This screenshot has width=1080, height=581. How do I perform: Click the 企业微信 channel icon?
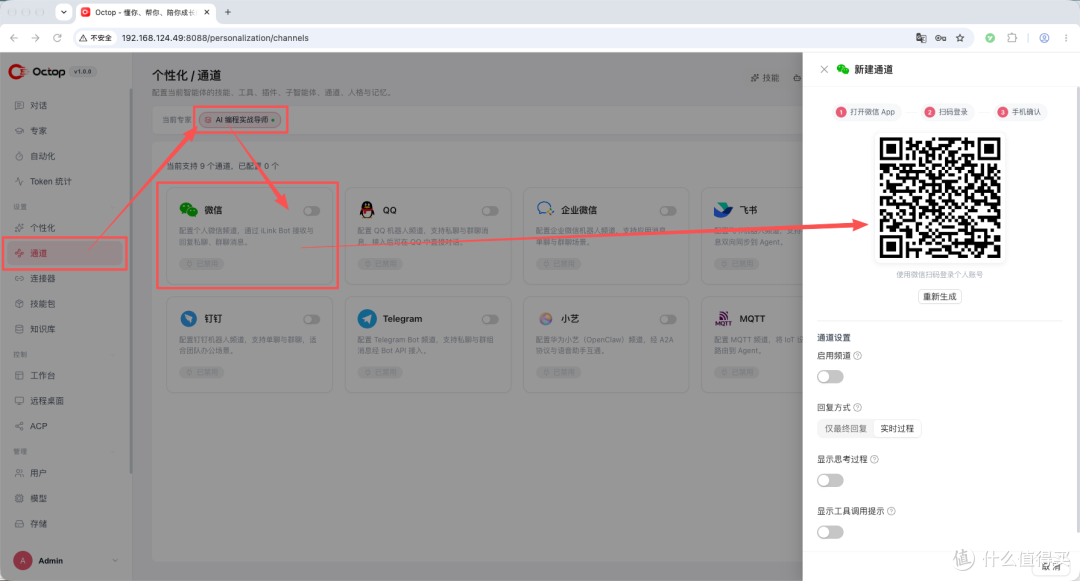coord(546,209)
